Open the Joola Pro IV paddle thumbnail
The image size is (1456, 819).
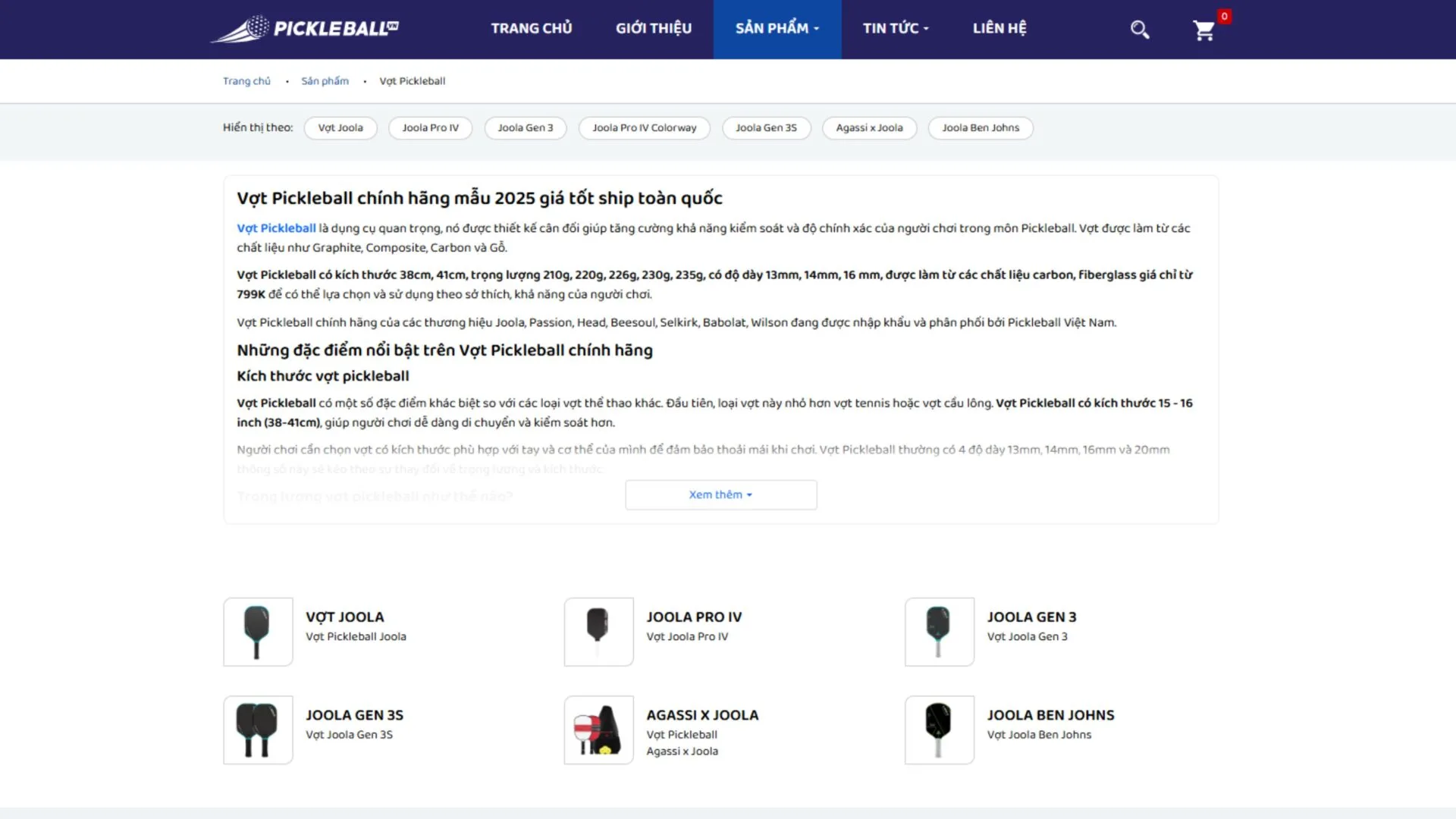pyautogui.click(x=598, y=632)
